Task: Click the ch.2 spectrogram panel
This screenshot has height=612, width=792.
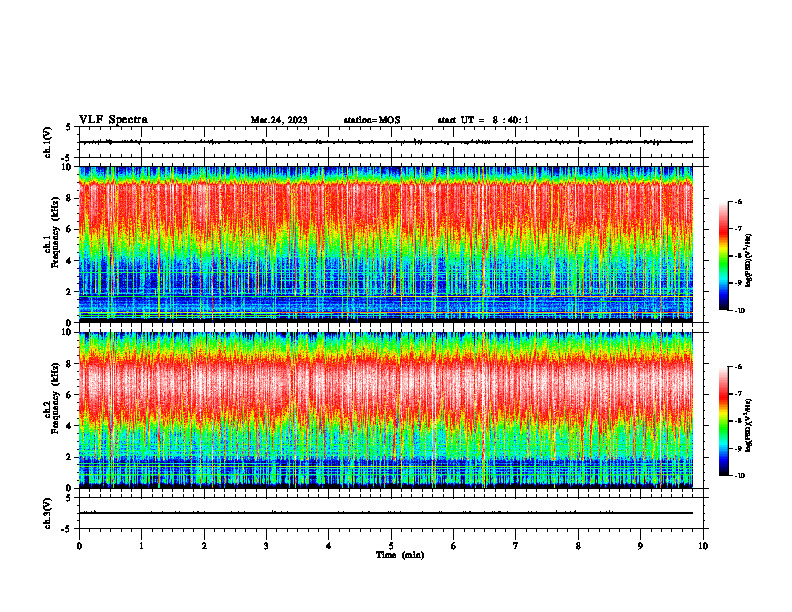Action: [x=386, y=410]
